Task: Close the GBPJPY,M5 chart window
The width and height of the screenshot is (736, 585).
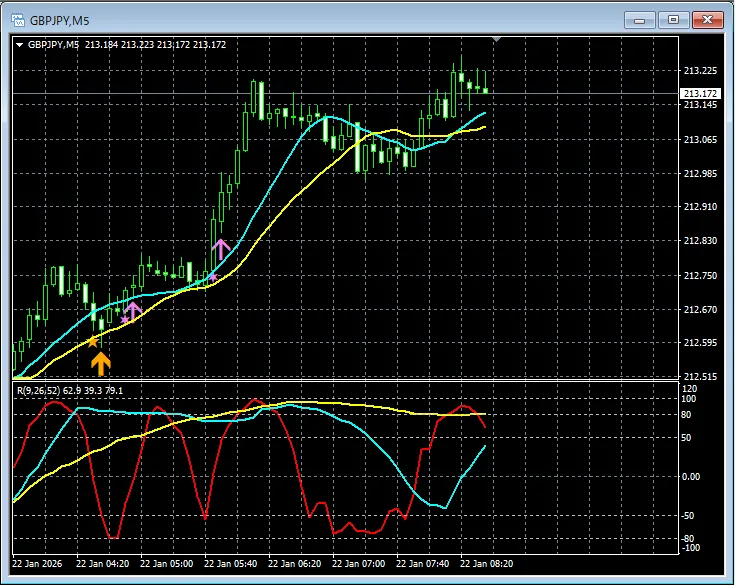Action: (x=706, y=19)
